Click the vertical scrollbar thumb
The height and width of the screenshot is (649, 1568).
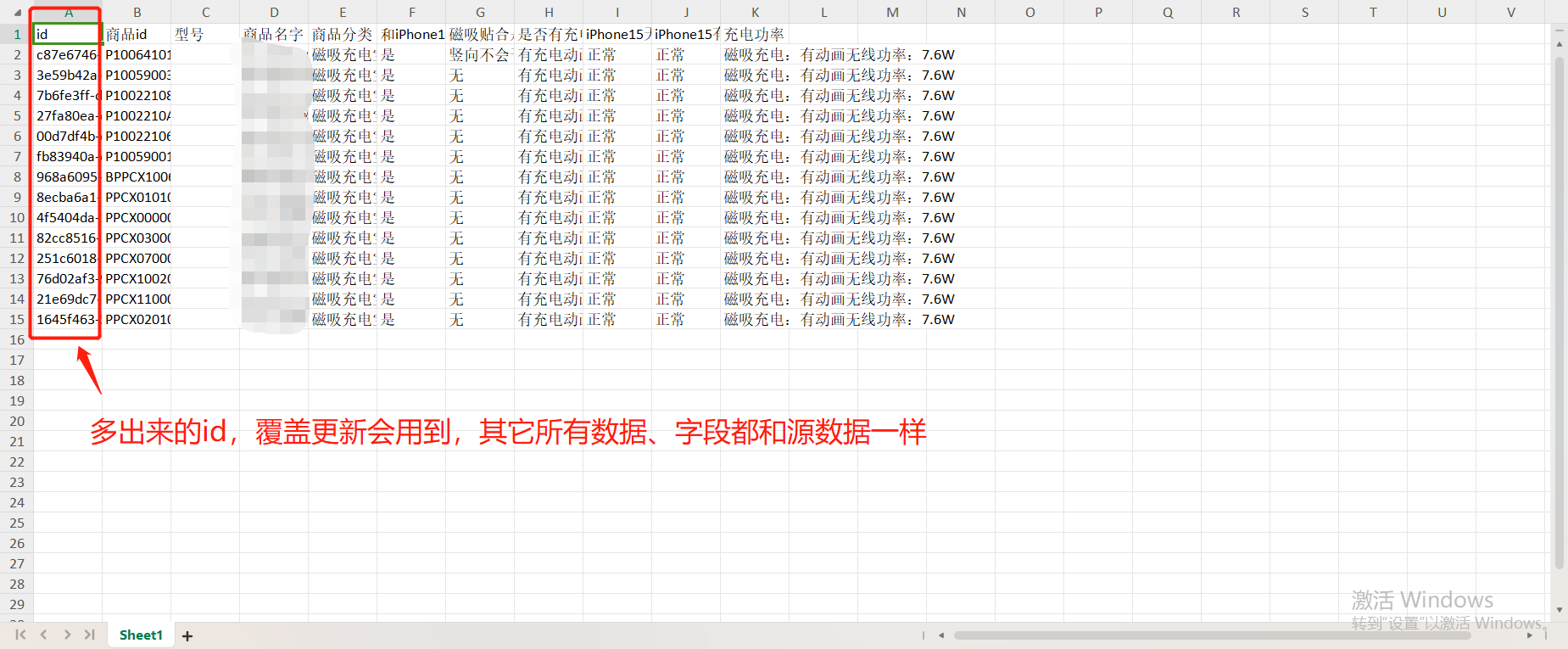click(x=1559, y=312)
